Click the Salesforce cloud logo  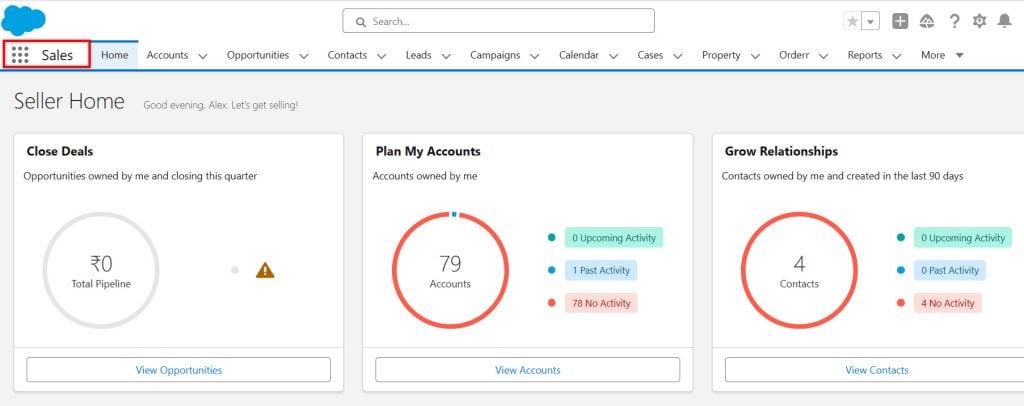(x=24, y=20)
